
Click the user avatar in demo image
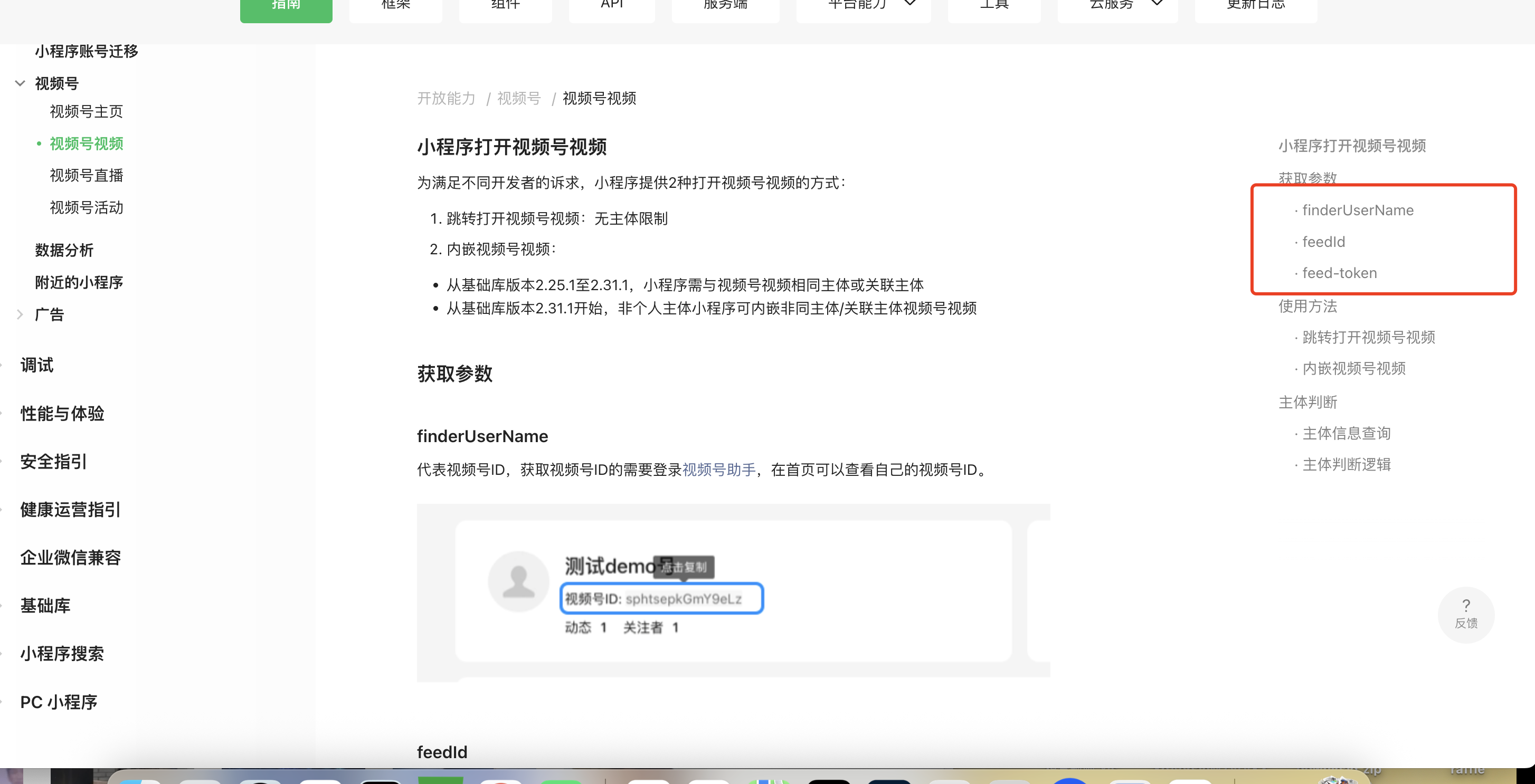point(518,581)
